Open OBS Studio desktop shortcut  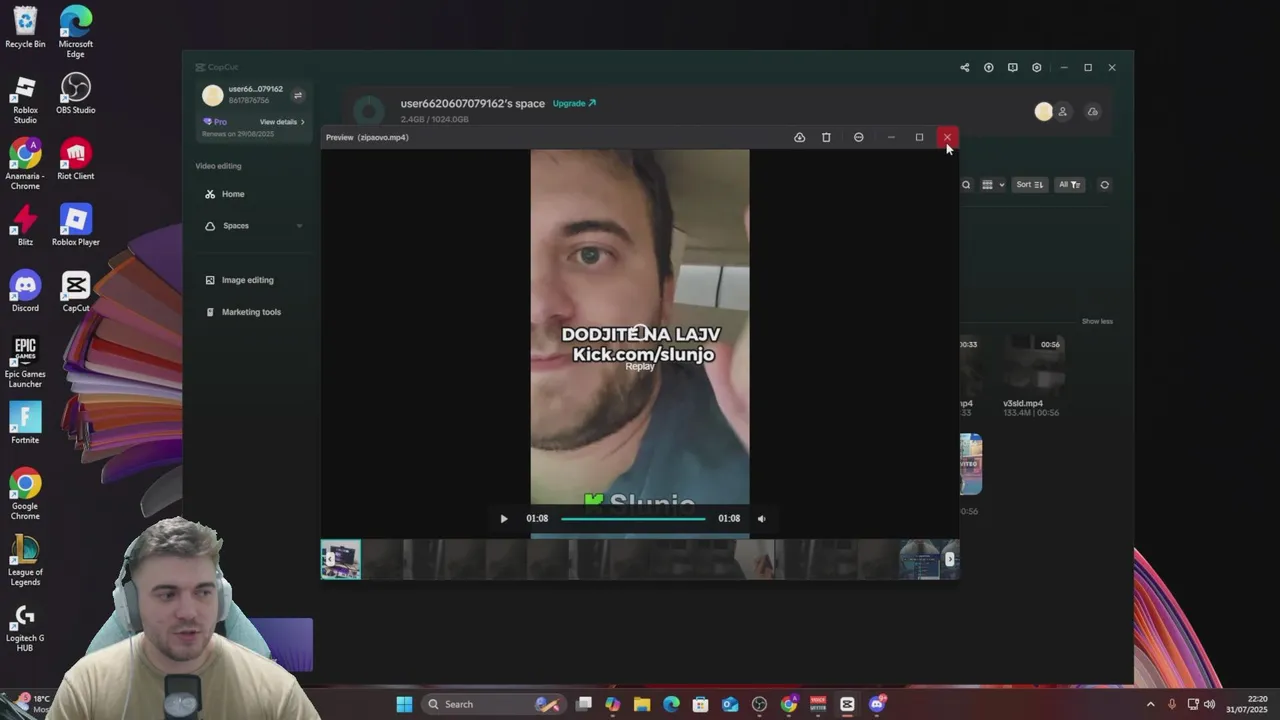point(75,94)
